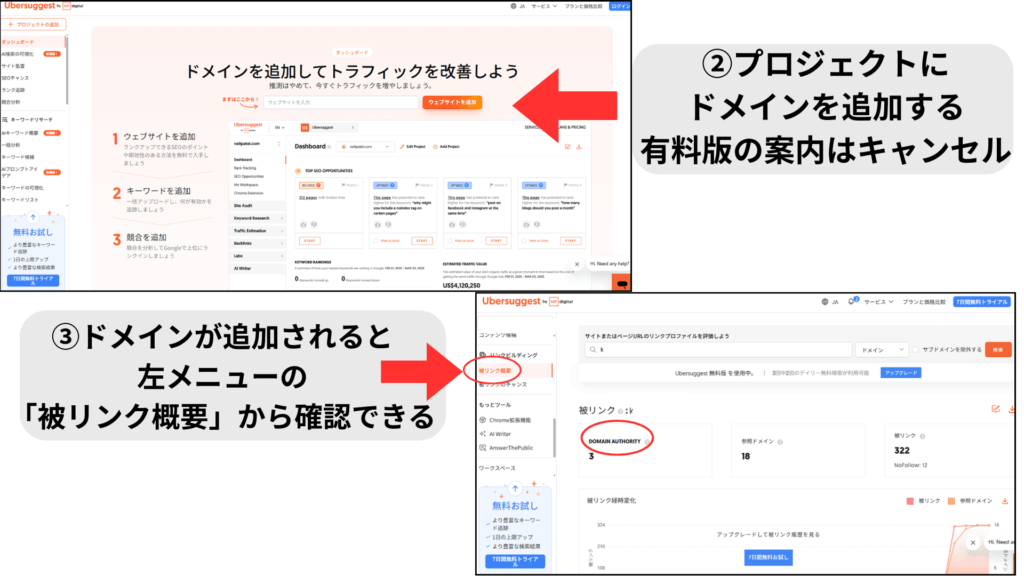Click the edit pencil icon above the backlink stats

click(996, 409)
